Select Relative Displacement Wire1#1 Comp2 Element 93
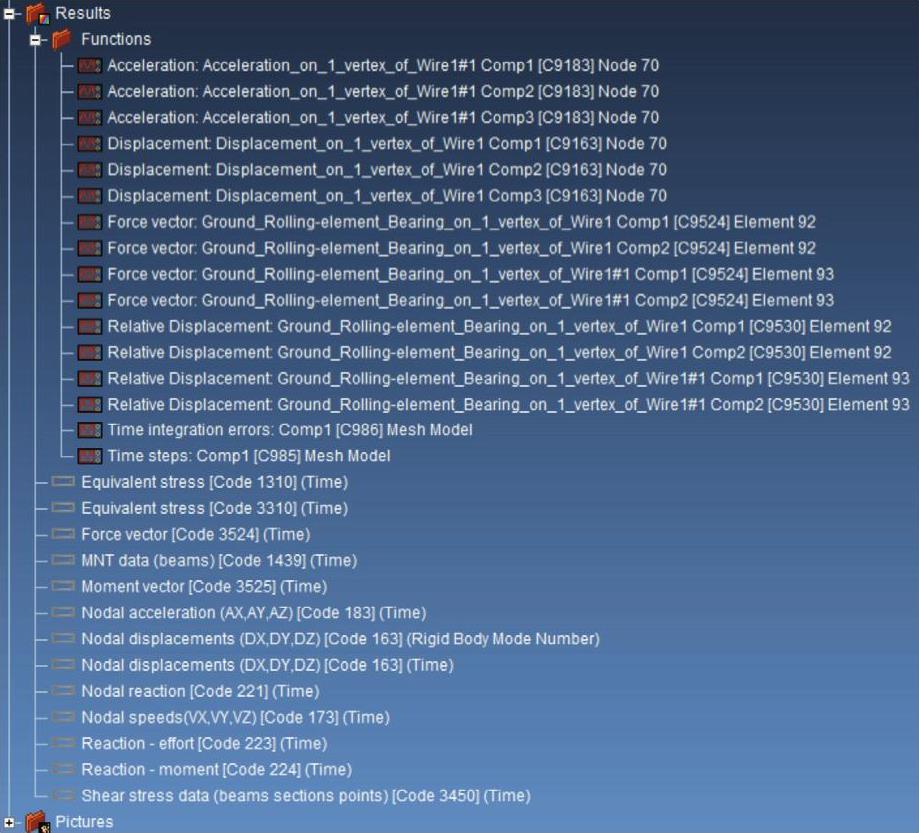Screen dimensions: 919x833 pos(507,404)
